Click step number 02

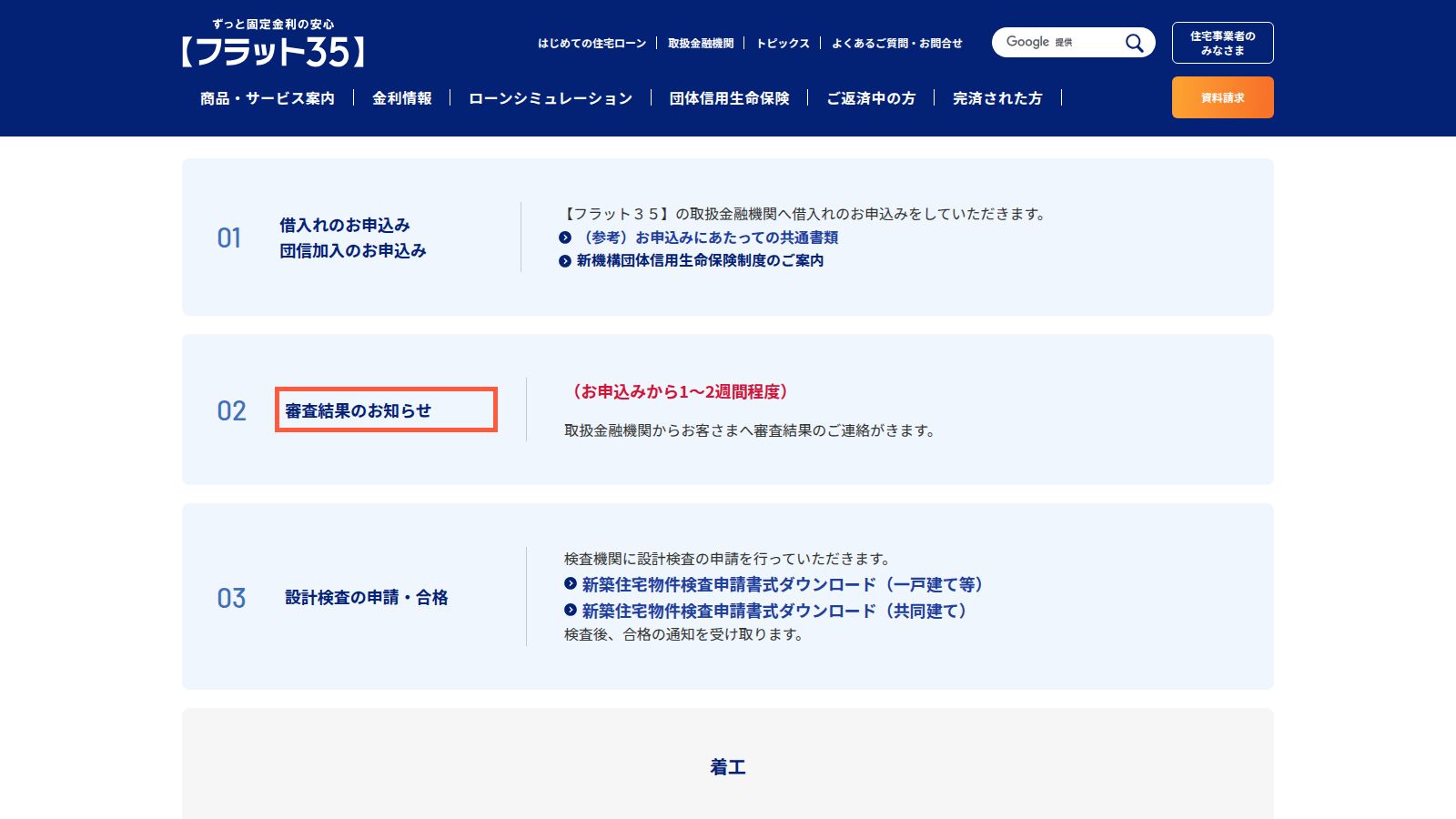[231, 410]
